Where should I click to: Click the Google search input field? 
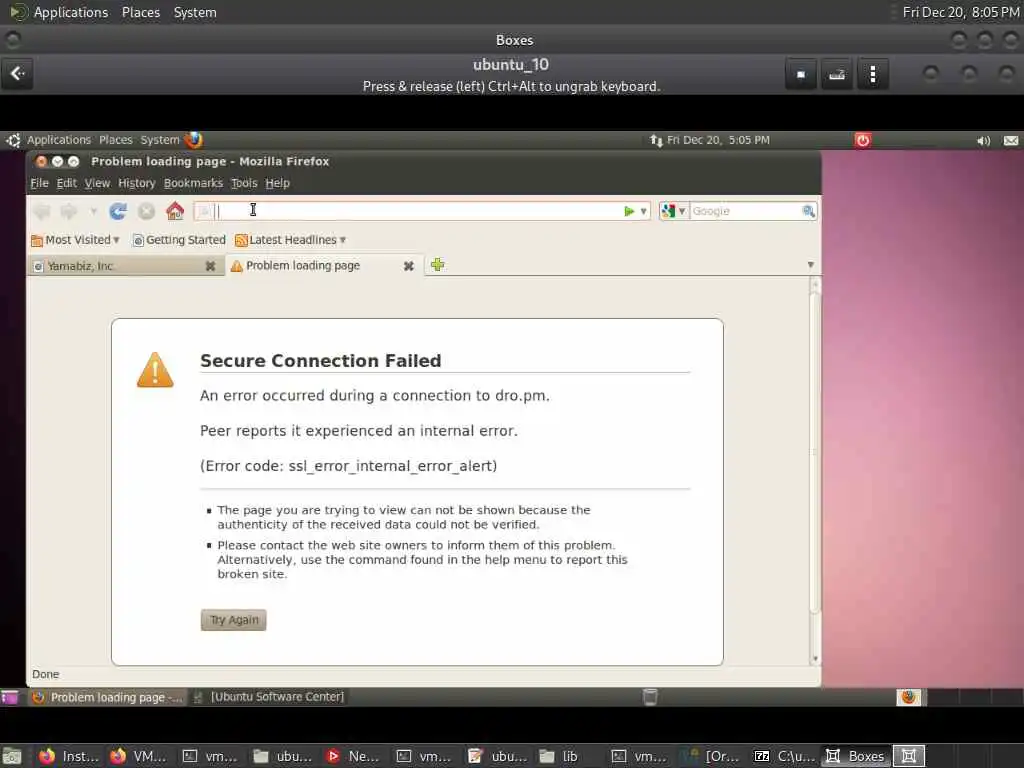pyautogui.click(x=744, y=211)
